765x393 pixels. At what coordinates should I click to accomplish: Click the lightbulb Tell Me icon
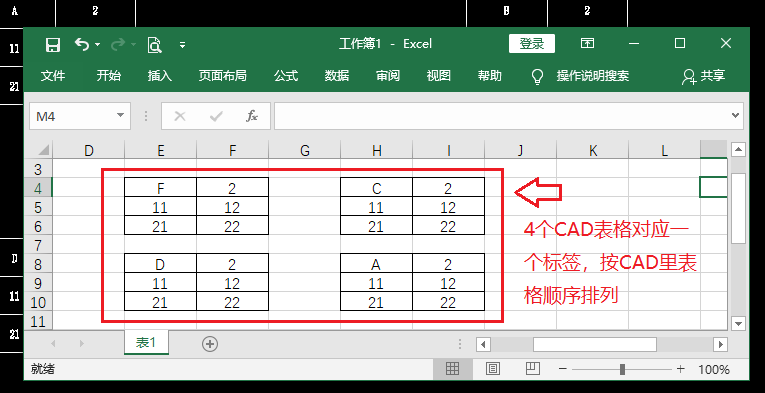pos(537,77)
